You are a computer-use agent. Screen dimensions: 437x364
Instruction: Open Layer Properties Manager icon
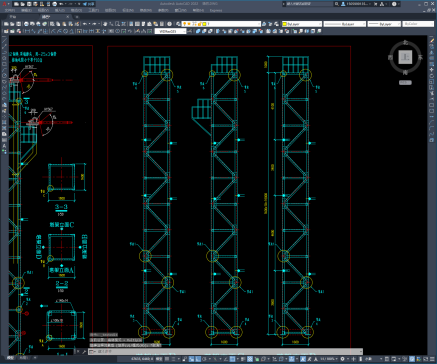178,24
